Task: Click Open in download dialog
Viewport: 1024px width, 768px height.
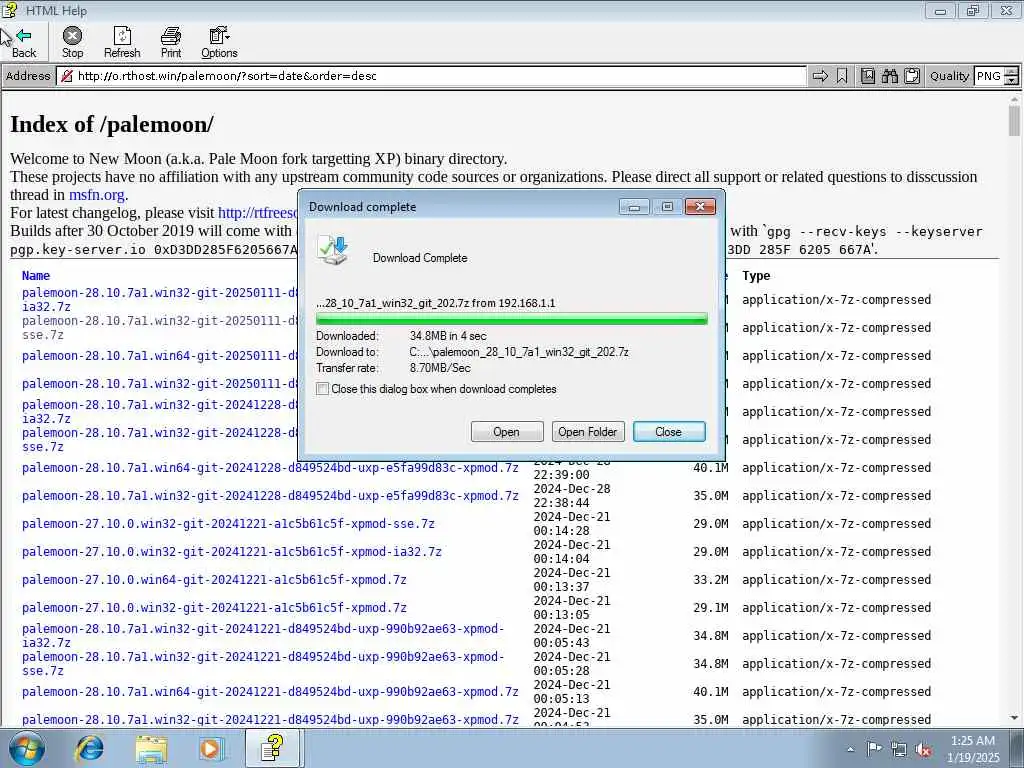Action: tap(507, 432)
